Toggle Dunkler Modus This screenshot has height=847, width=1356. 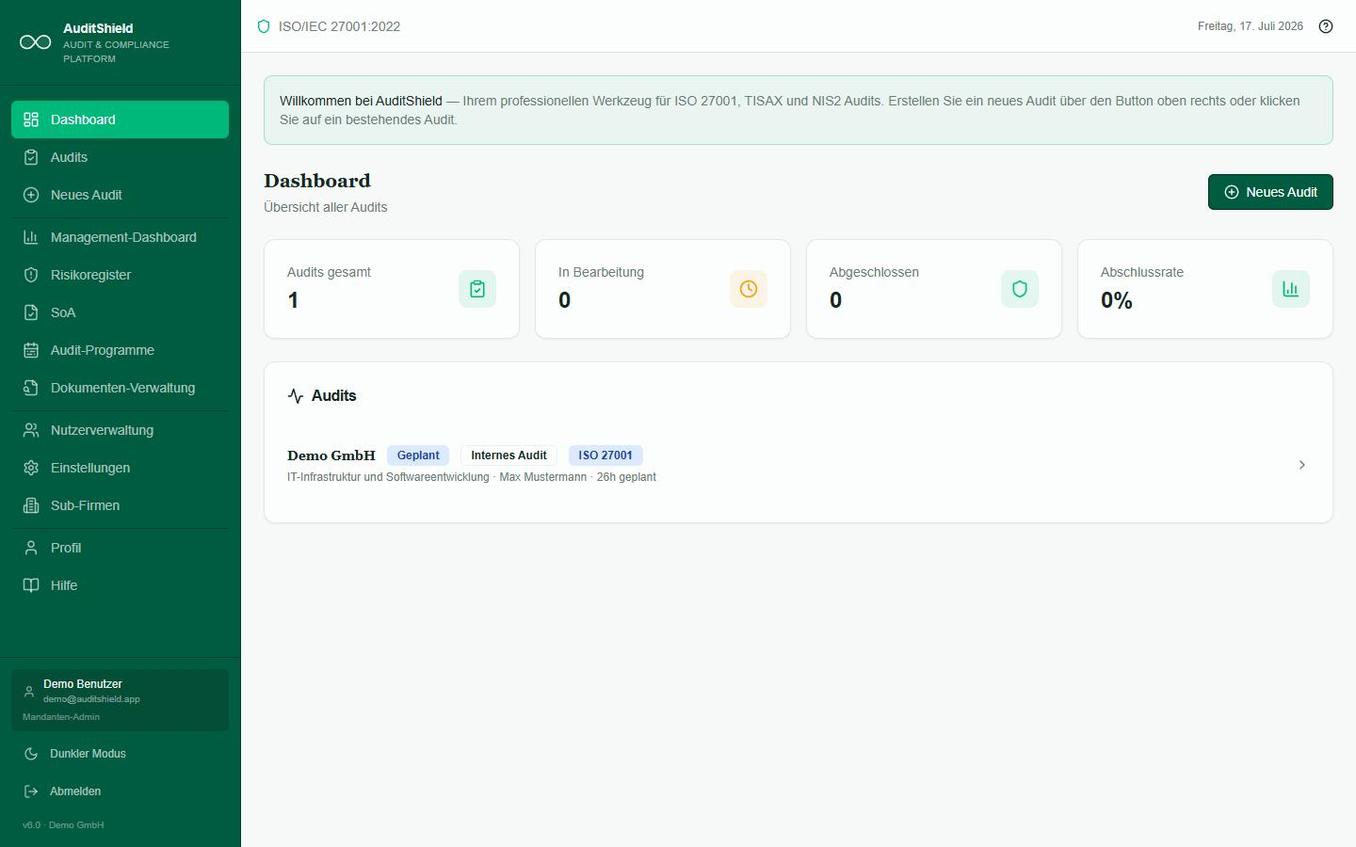tap(120, 753)
